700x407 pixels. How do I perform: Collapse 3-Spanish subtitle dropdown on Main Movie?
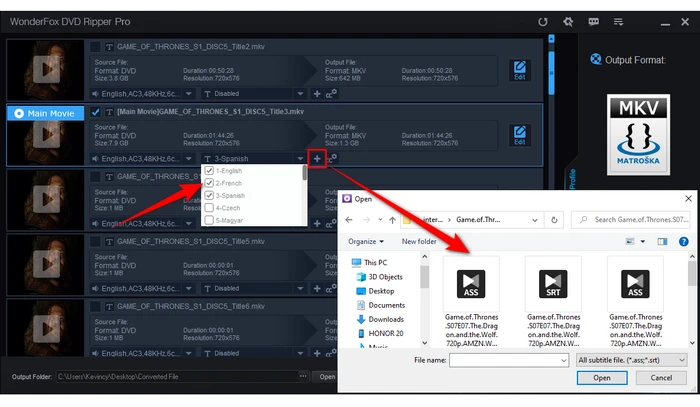click(300, 158)
